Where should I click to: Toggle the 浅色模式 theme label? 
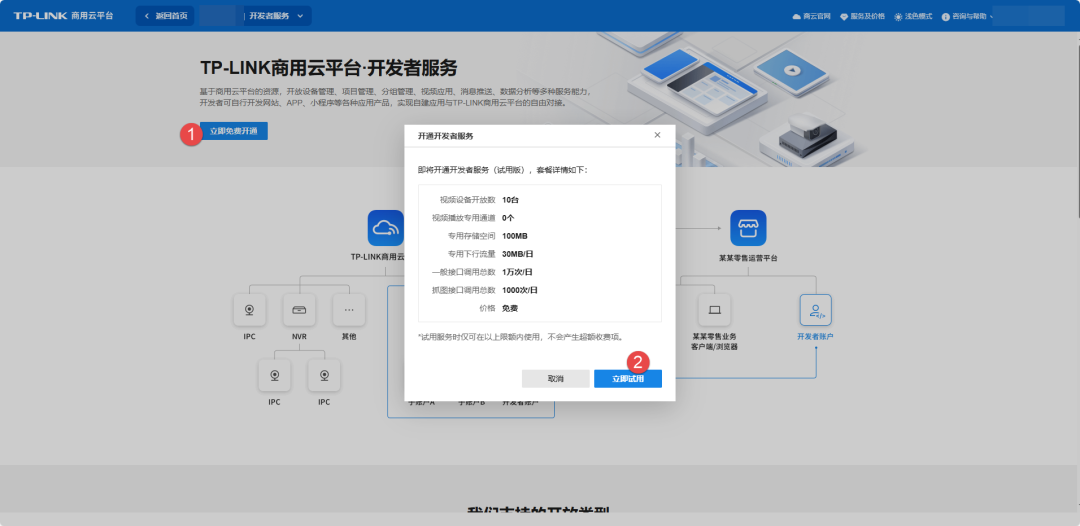(918, 16)
